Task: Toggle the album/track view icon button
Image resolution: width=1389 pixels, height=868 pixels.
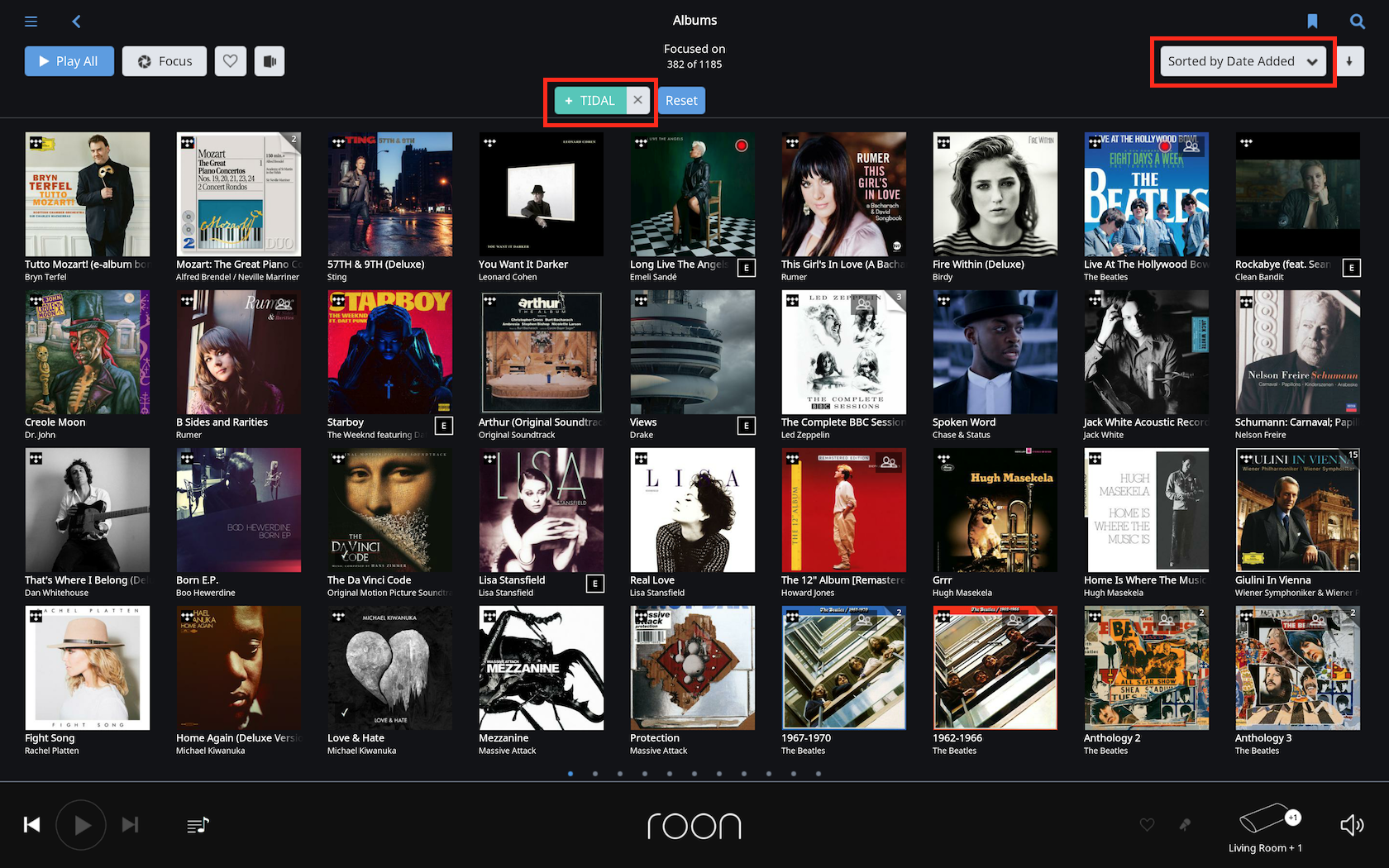Action: click(270, 61)
